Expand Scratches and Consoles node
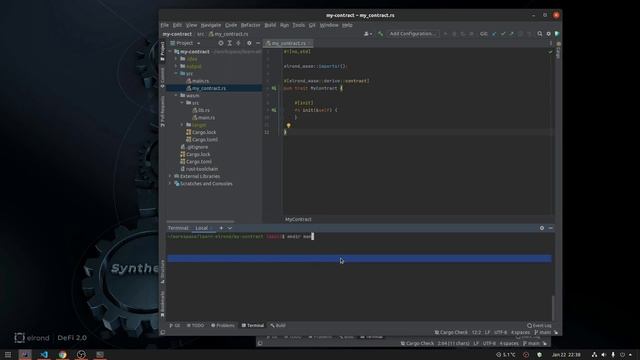Screen dimensions: 640x360 coord(171,184)
